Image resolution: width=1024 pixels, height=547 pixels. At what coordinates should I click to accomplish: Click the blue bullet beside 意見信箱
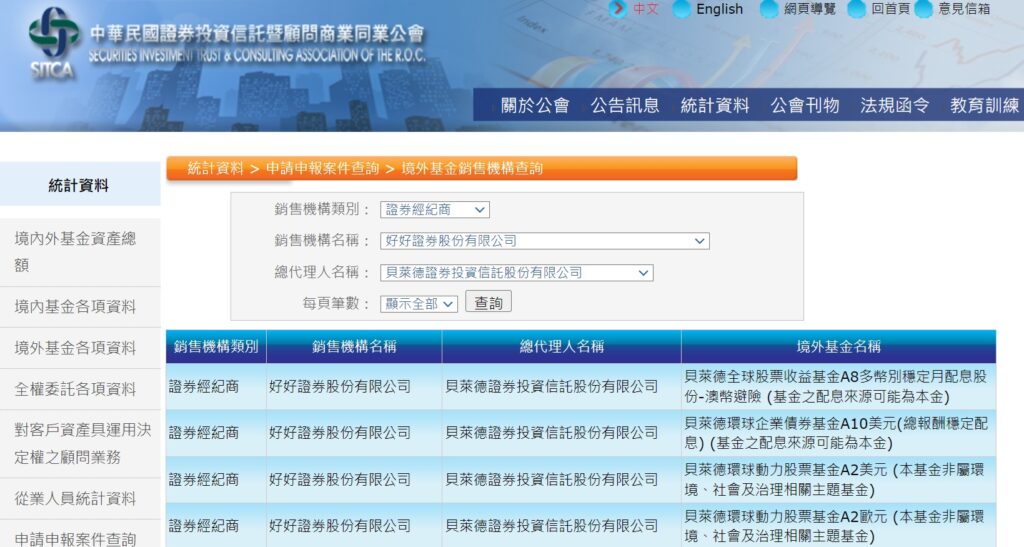coord(923,8)
